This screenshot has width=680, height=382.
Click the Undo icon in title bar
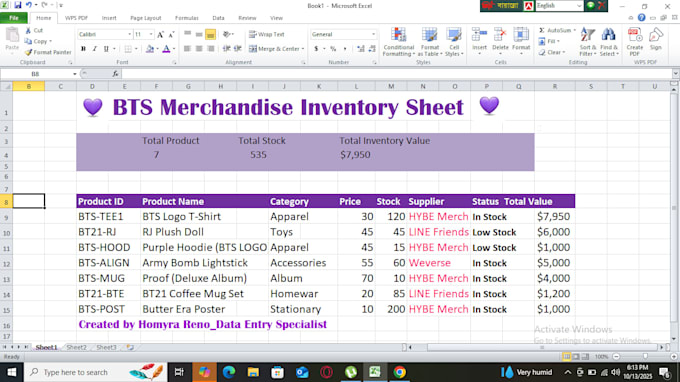tap(29, 5)
